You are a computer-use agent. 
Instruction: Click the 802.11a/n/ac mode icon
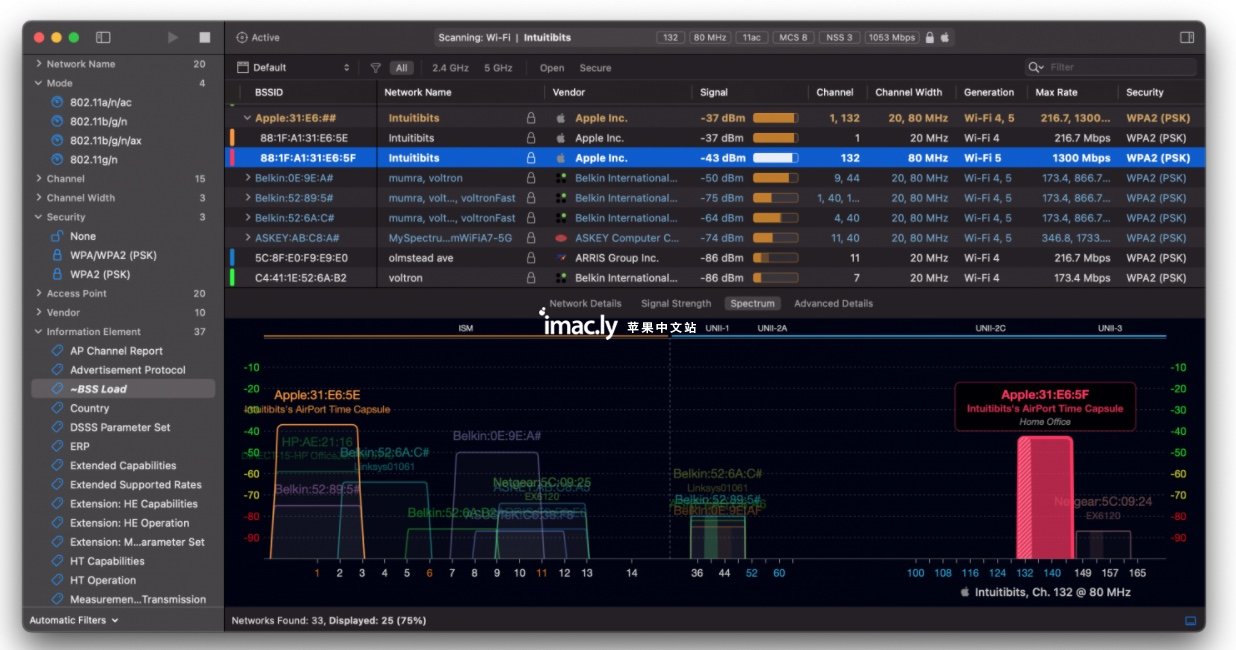tap(57, 102)
